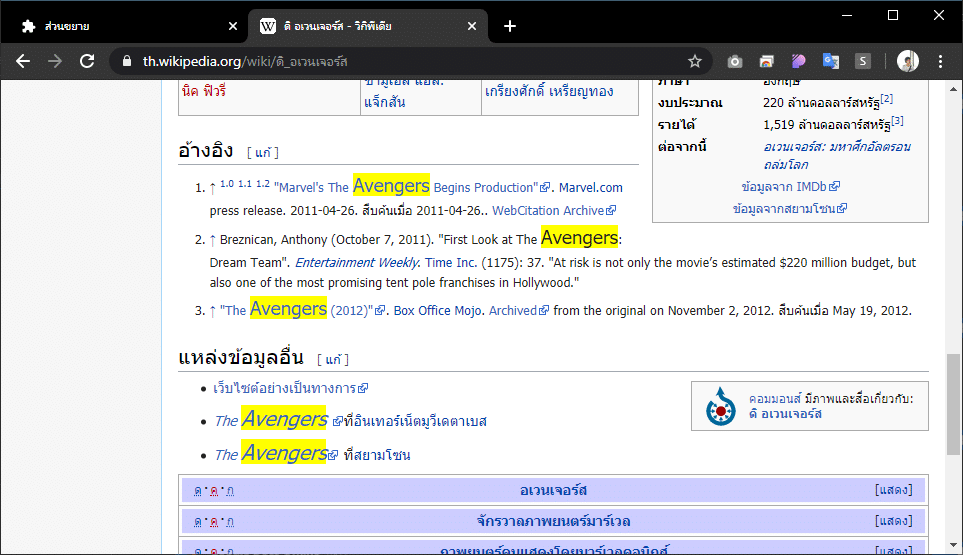
Task: Jump back via reference 3 up arrow
Action: tap(212, 311)
